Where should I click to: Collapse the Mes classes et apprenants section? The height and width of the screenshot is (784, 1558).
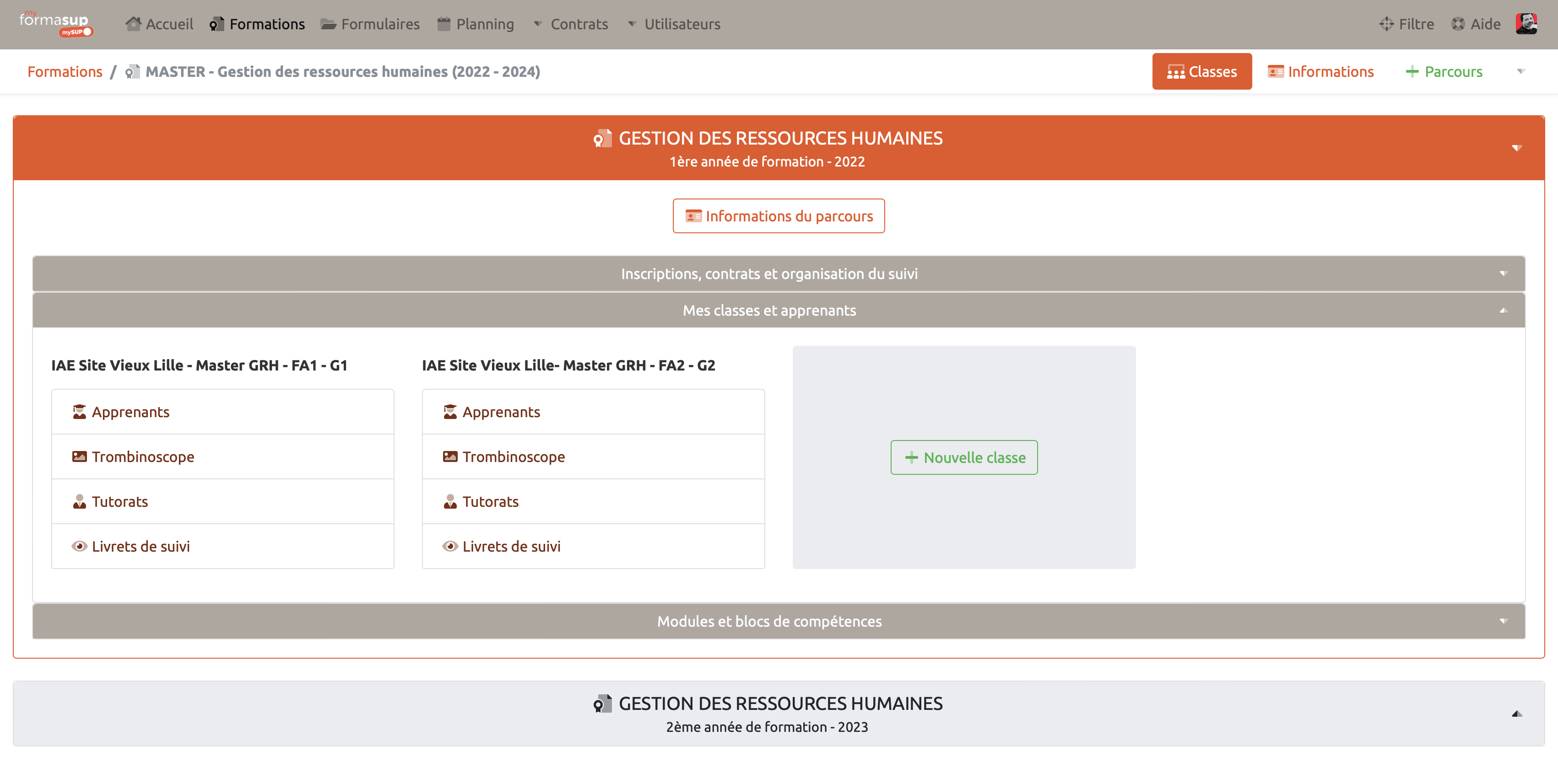[770, 310]
